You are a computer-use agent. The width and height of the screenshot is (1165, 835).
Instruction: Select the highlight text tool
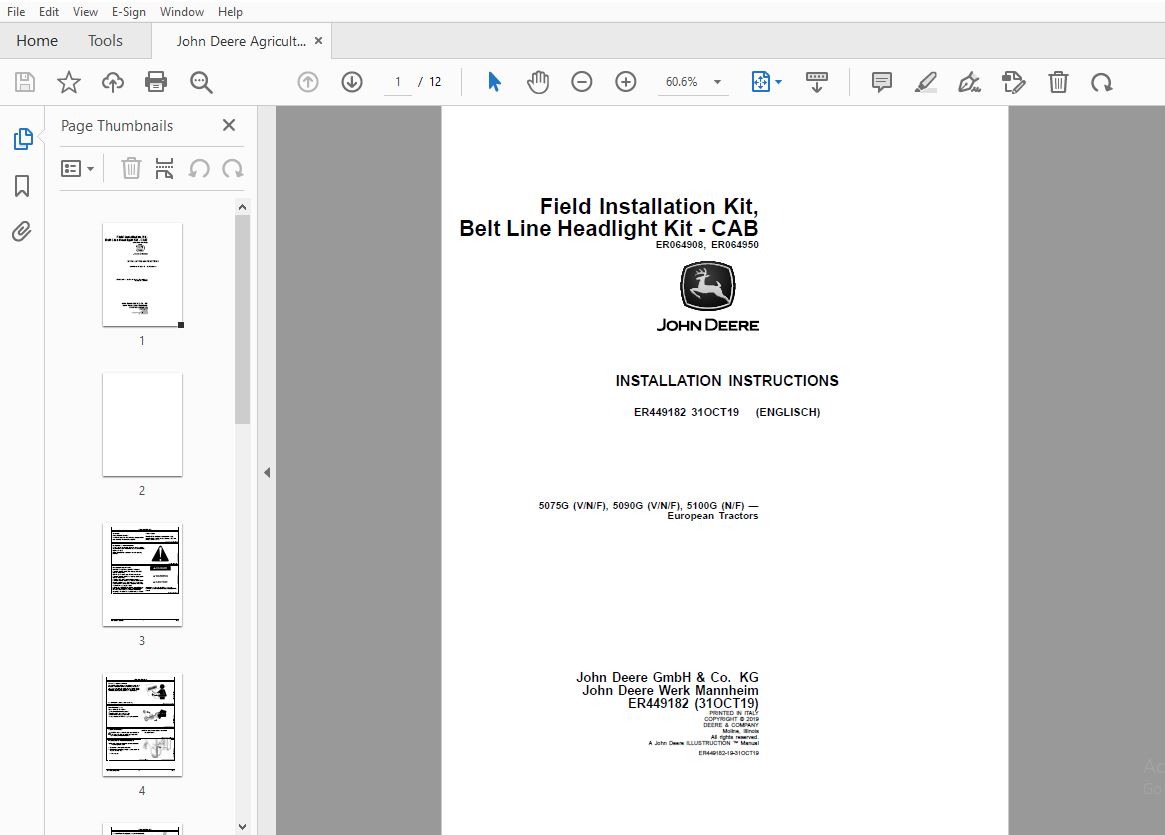(x=925, y=82)
